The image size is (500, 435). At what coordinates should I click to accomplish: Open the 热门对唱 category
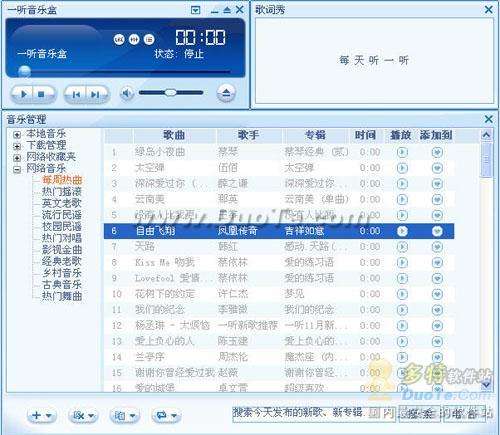(62, 238)
